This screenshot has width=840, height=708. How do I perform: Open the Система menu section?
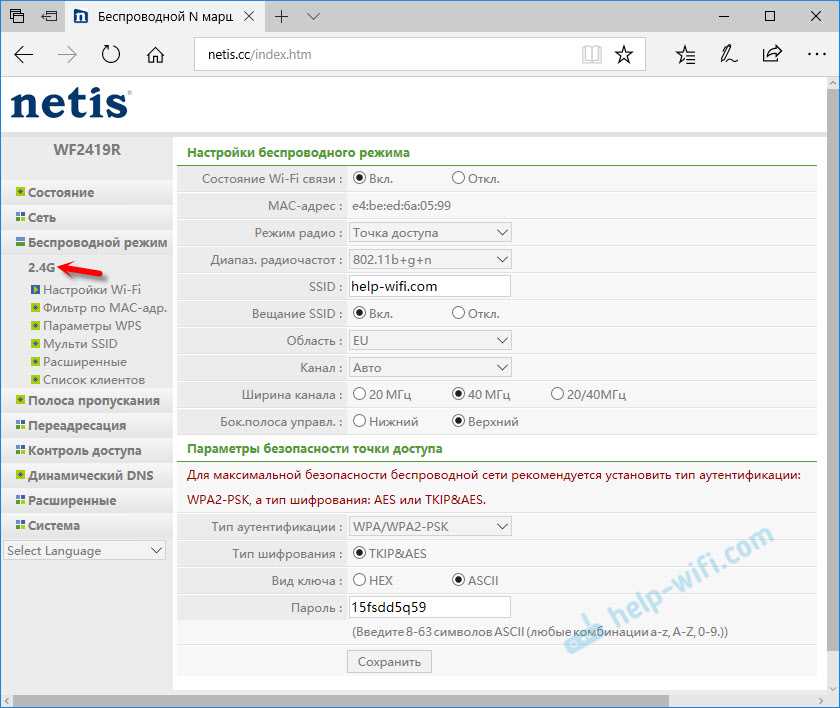coord(54,525)
